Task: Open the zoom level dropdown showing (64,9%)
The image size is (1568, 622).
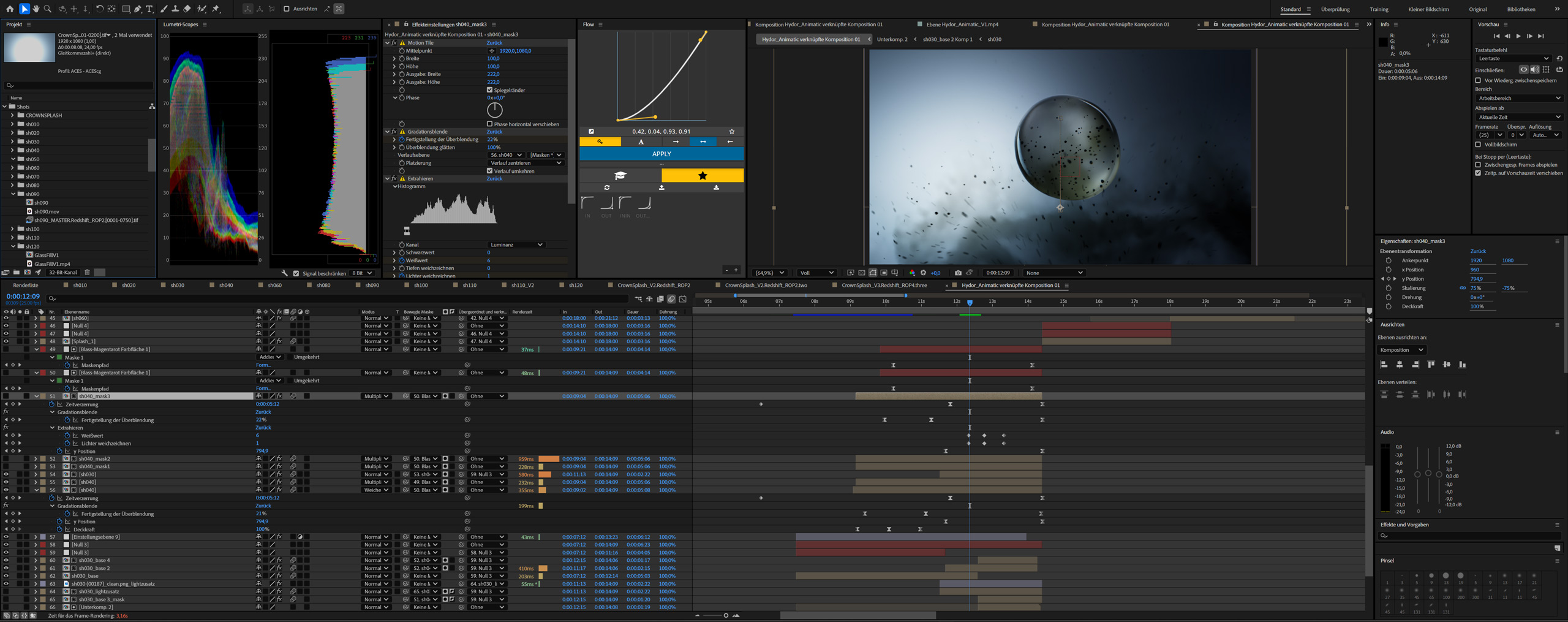Action: [x=769, y=272]
